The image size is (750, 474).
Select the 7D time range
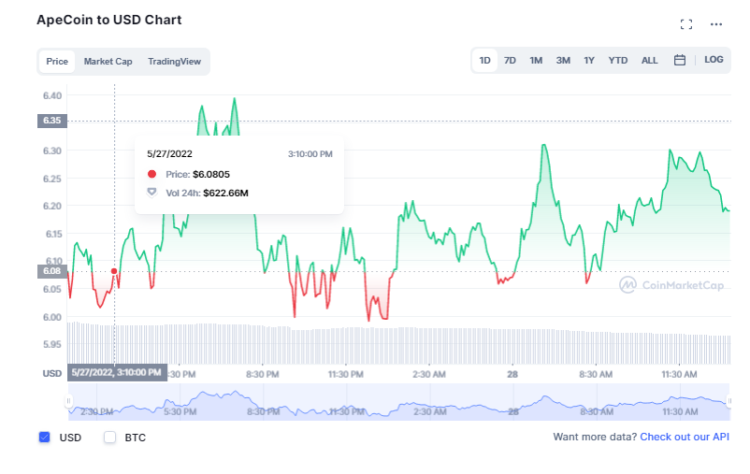pyautogui.click(x=510, y=60)
